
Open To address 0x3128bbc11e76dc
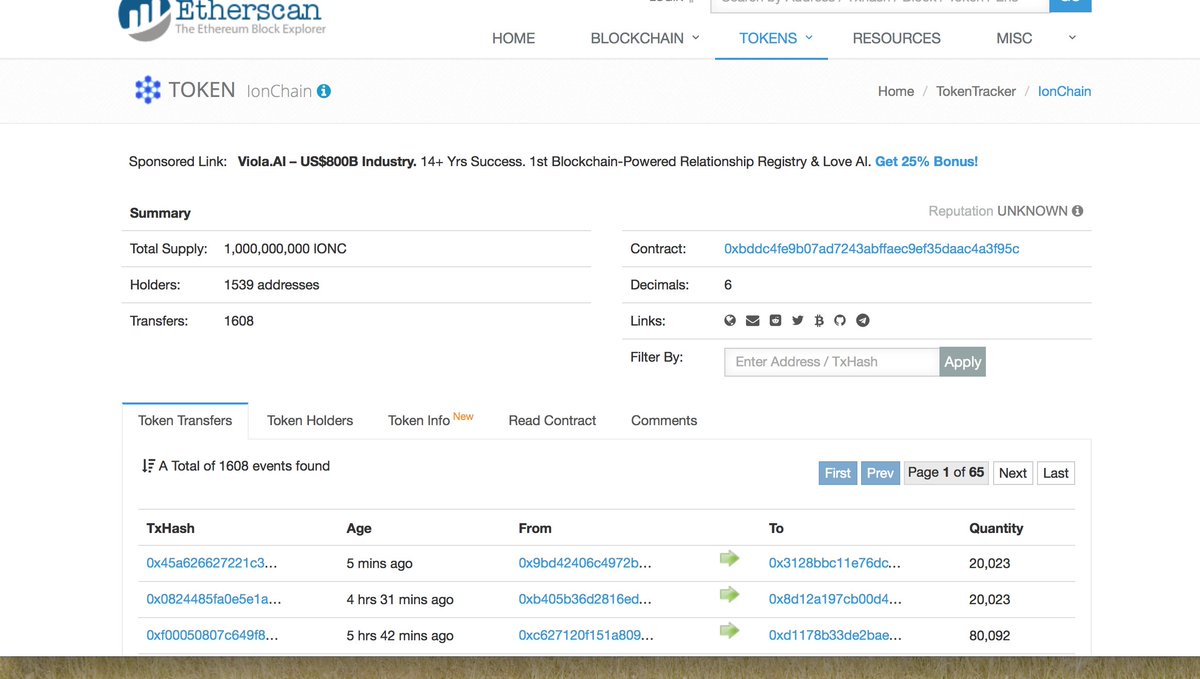click(x=835, y=563)
